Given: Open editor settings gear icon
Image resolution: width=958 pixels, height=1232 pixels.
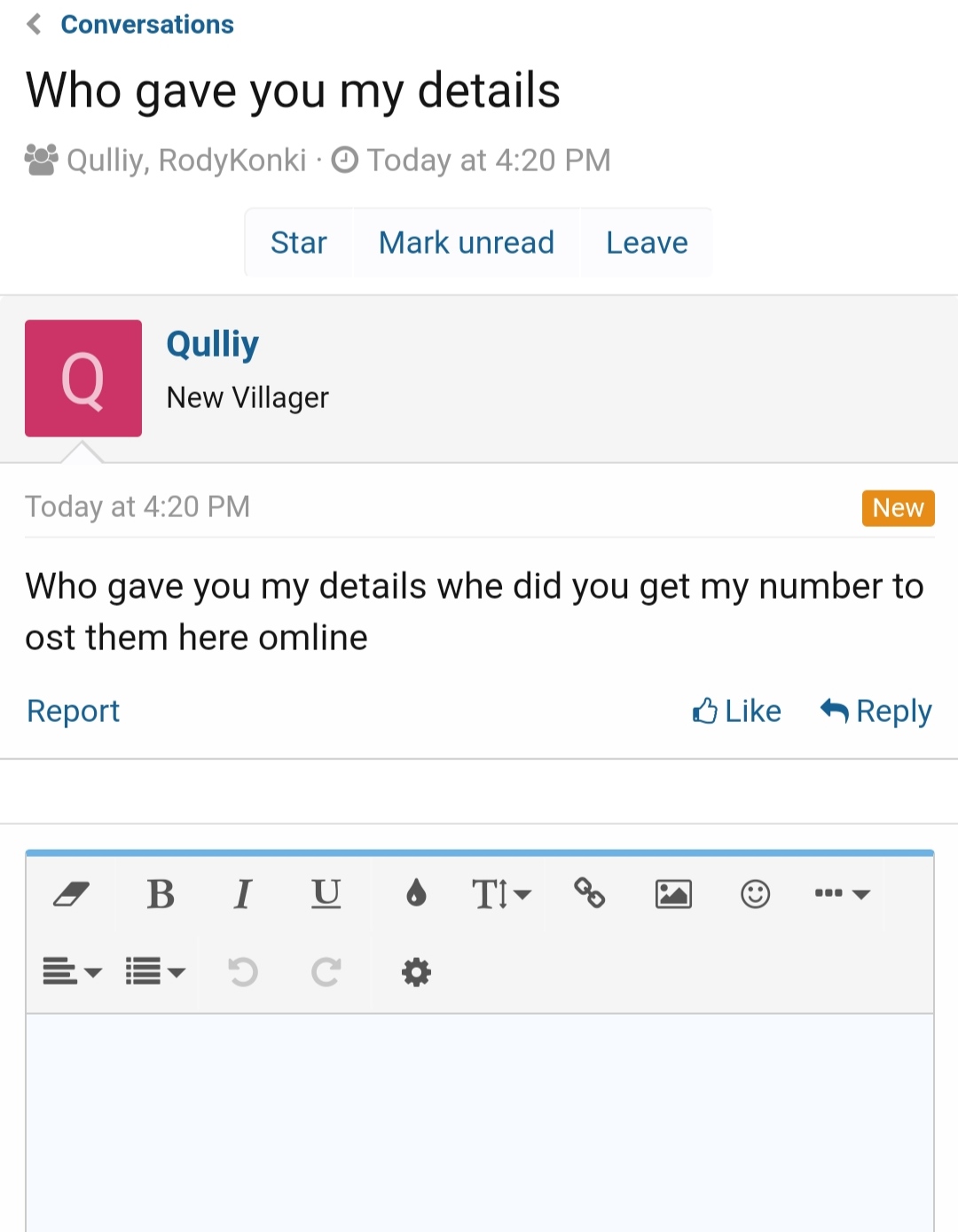Looking at the screenshot, I should [416, 972].
